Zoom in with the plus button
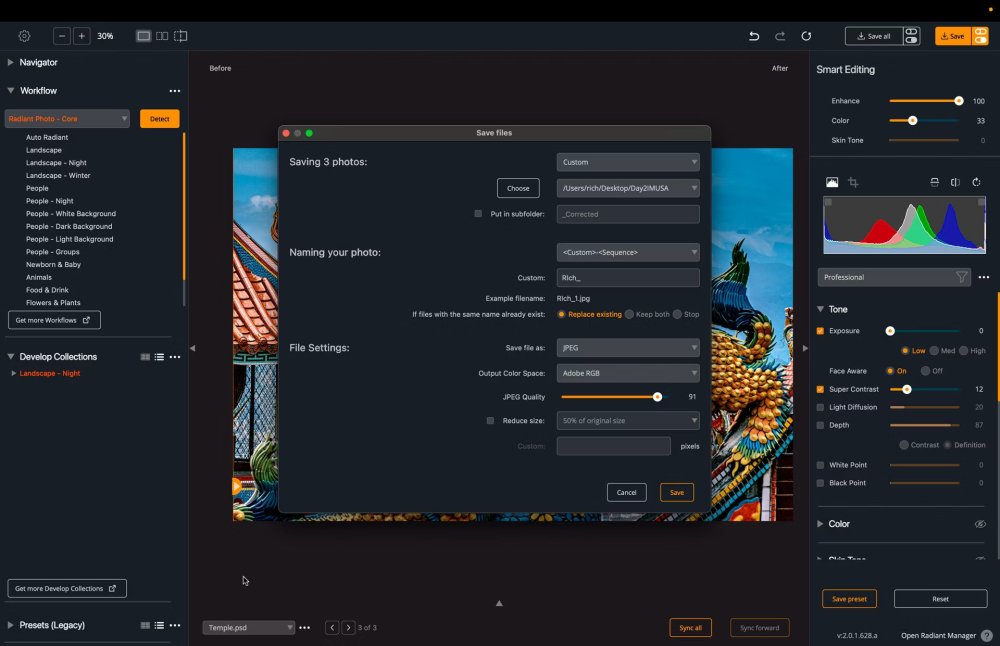 pyautogui.click(x=82, y=36)
